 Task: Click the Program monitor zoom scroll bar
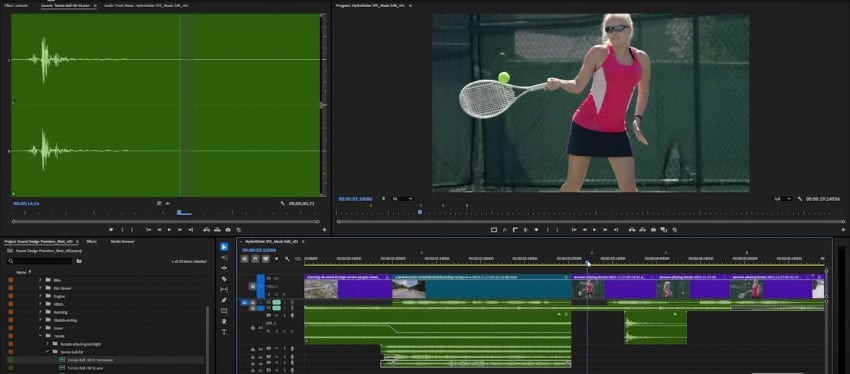click(590, 221)
